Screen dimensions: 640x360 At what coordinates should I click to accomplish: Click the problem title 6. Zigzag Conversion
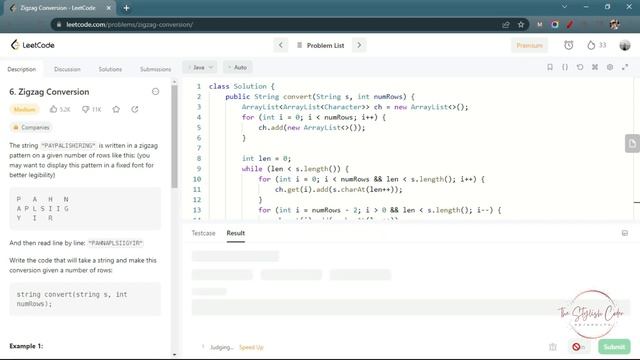pos(49,92)
